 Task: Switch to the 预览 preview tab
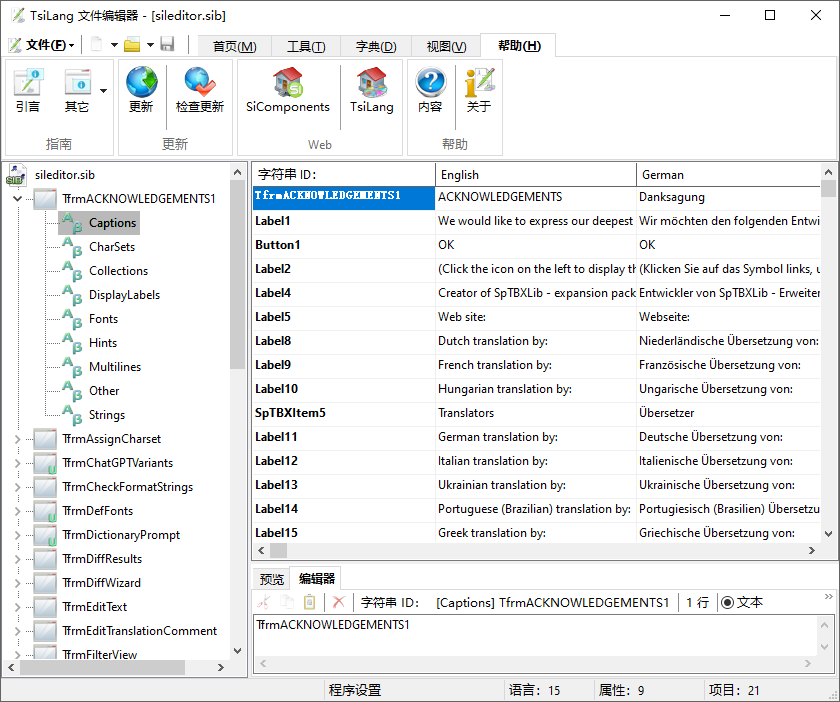coord(271,579)
